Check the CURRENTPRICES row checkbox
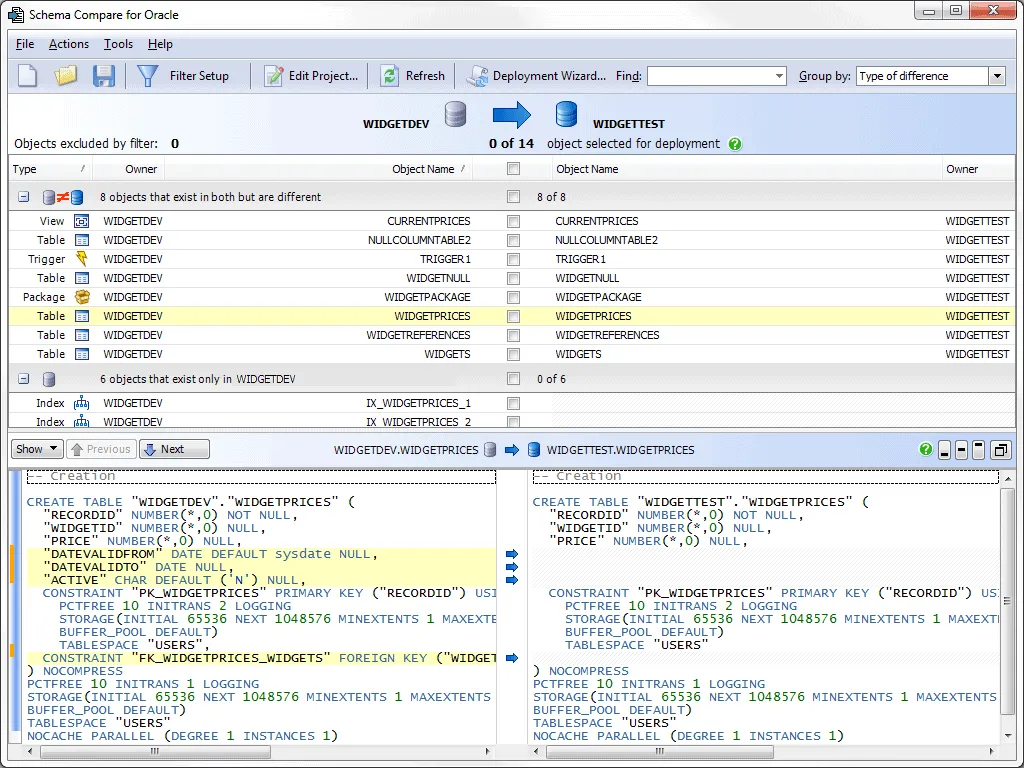 pyautogui.click(x=513, y=221)
